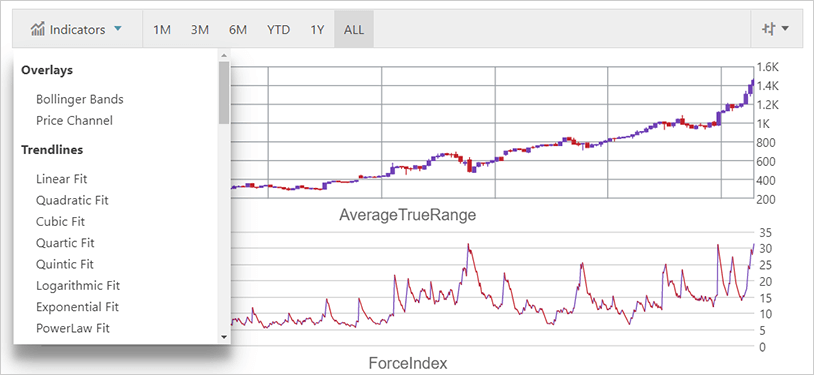Select the 3M time range

pyautogui.click(x=199, y=30)
